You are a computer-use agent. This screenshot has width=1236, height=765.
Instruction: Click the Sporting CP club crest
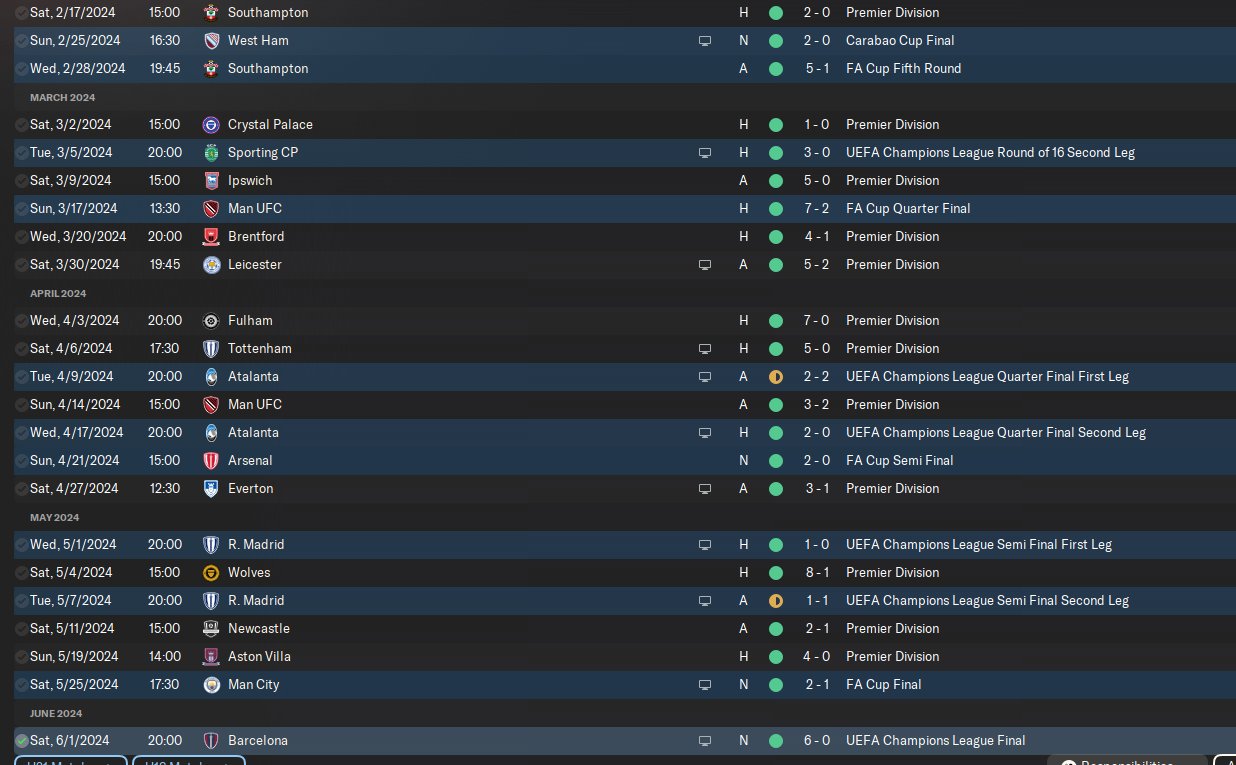(x=211, y=153)
